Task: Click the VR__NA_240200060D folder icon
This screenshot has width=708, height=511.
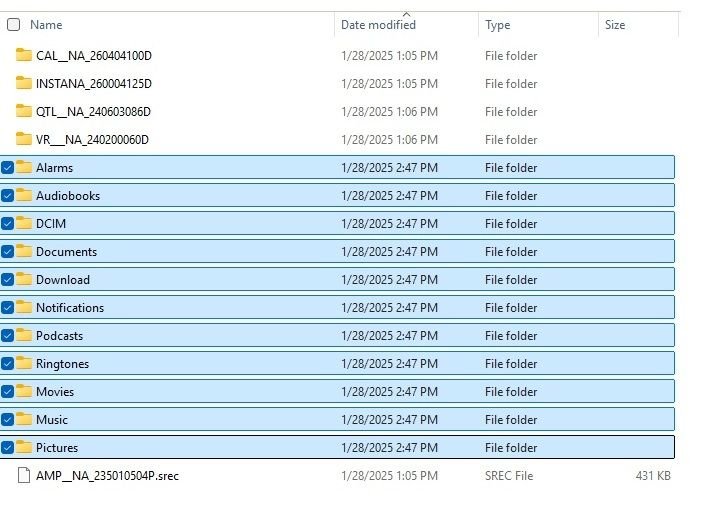Action: 24,140
